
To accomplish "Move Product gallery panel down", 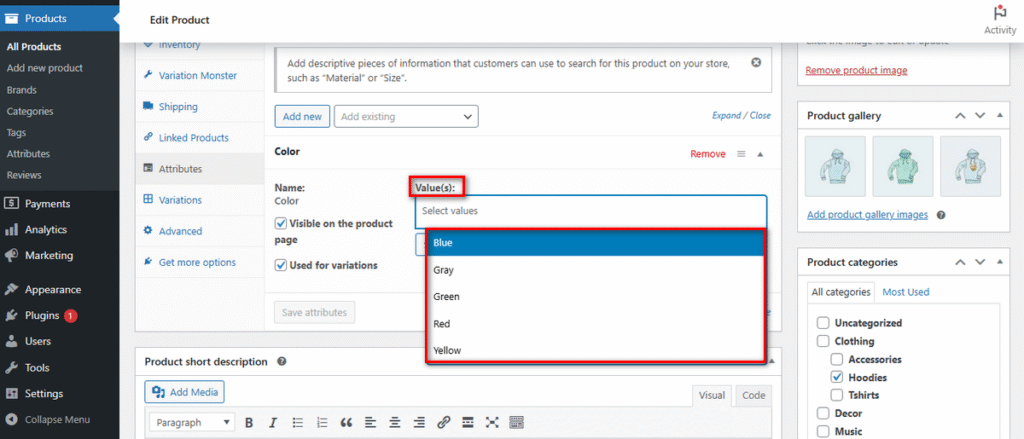I will coord(980,116).
